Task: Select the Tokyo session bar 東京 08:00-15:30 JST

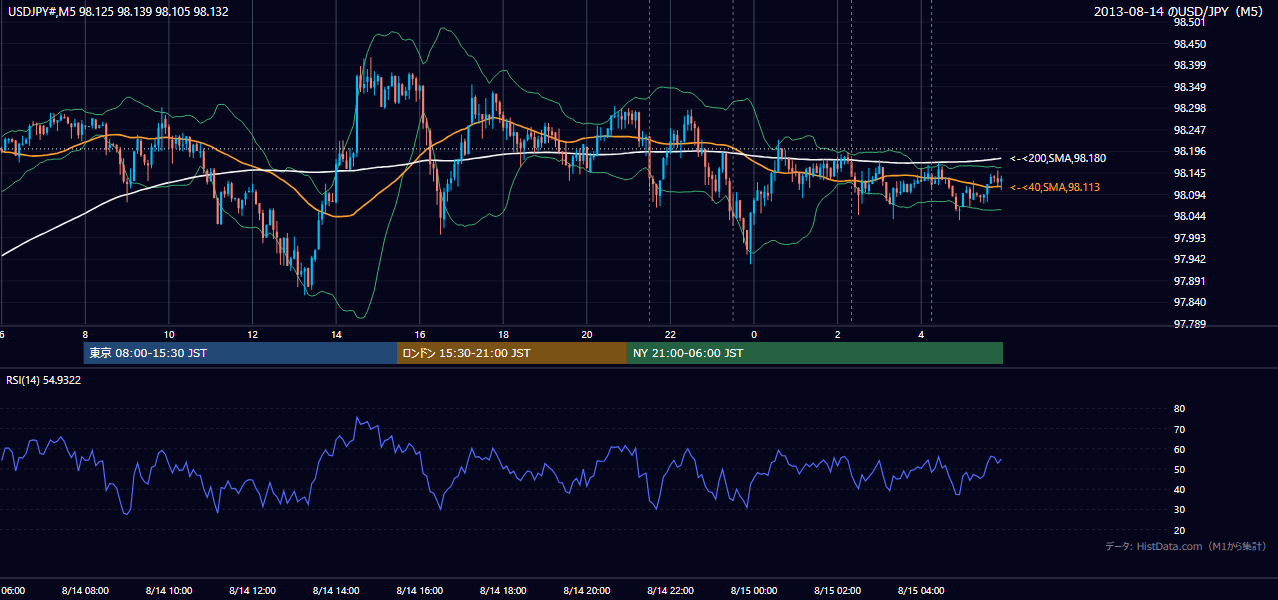Action: click(x=240, y=353)
